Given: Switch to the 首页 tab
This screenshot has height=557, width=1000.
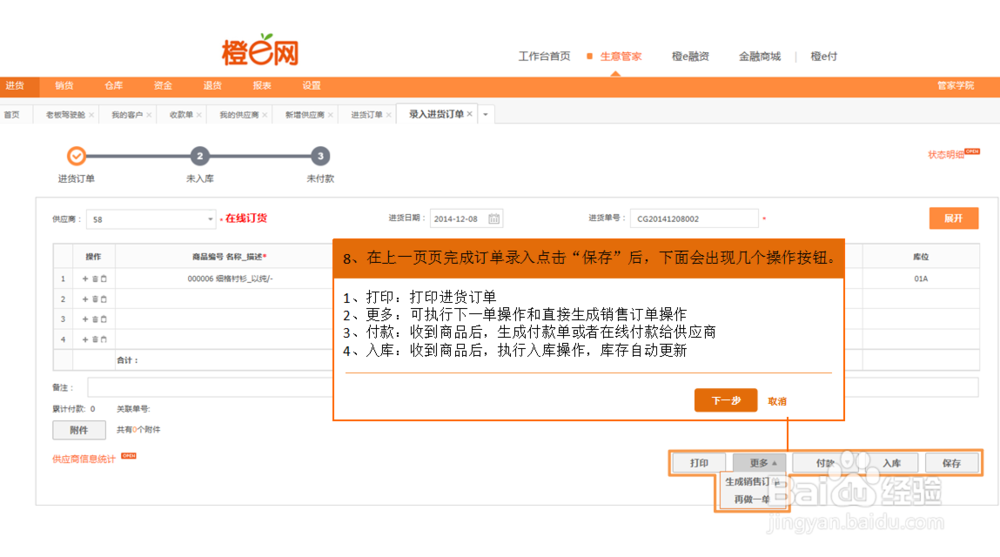Looking at the screenshot, I should click(x=11, y=115).
